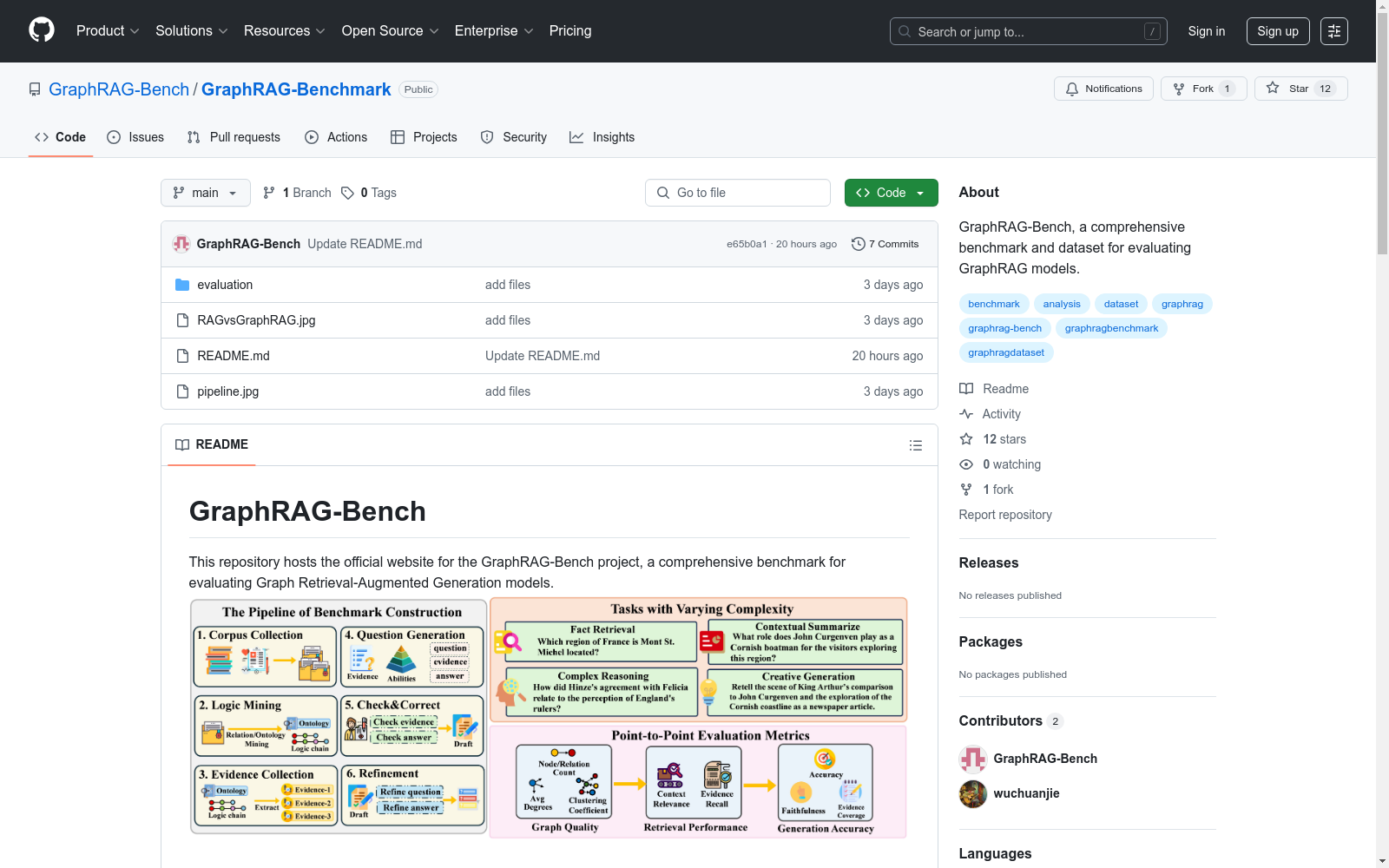Go to the Projects tab

click(x=424, y=137)
